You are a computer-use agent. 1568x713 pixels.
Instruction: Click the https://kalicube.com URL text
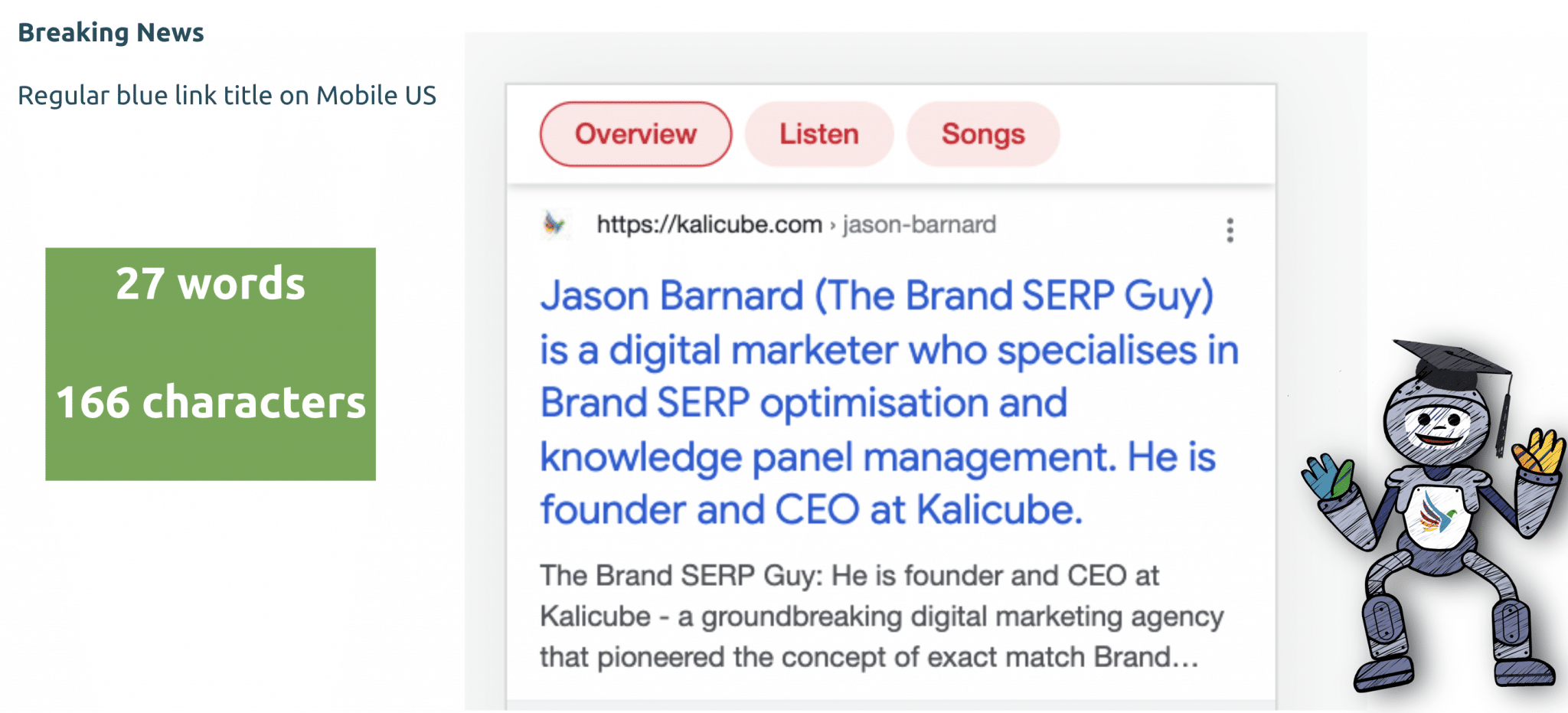point(709,224)
